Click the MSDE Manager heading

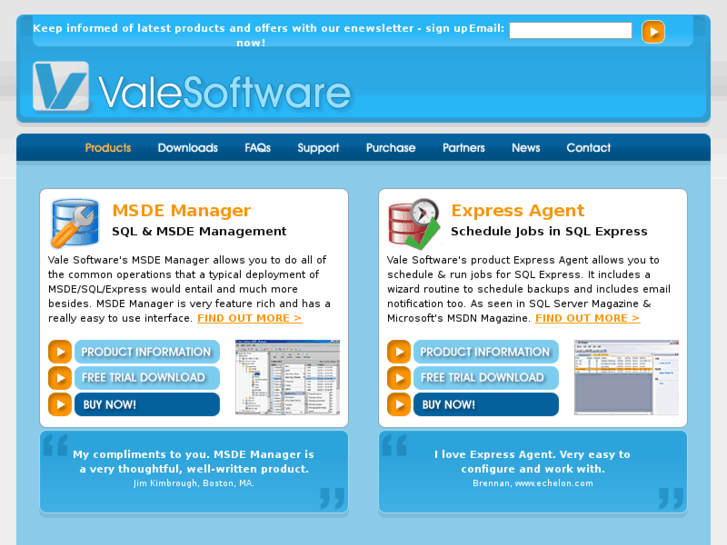coord(181,211)
